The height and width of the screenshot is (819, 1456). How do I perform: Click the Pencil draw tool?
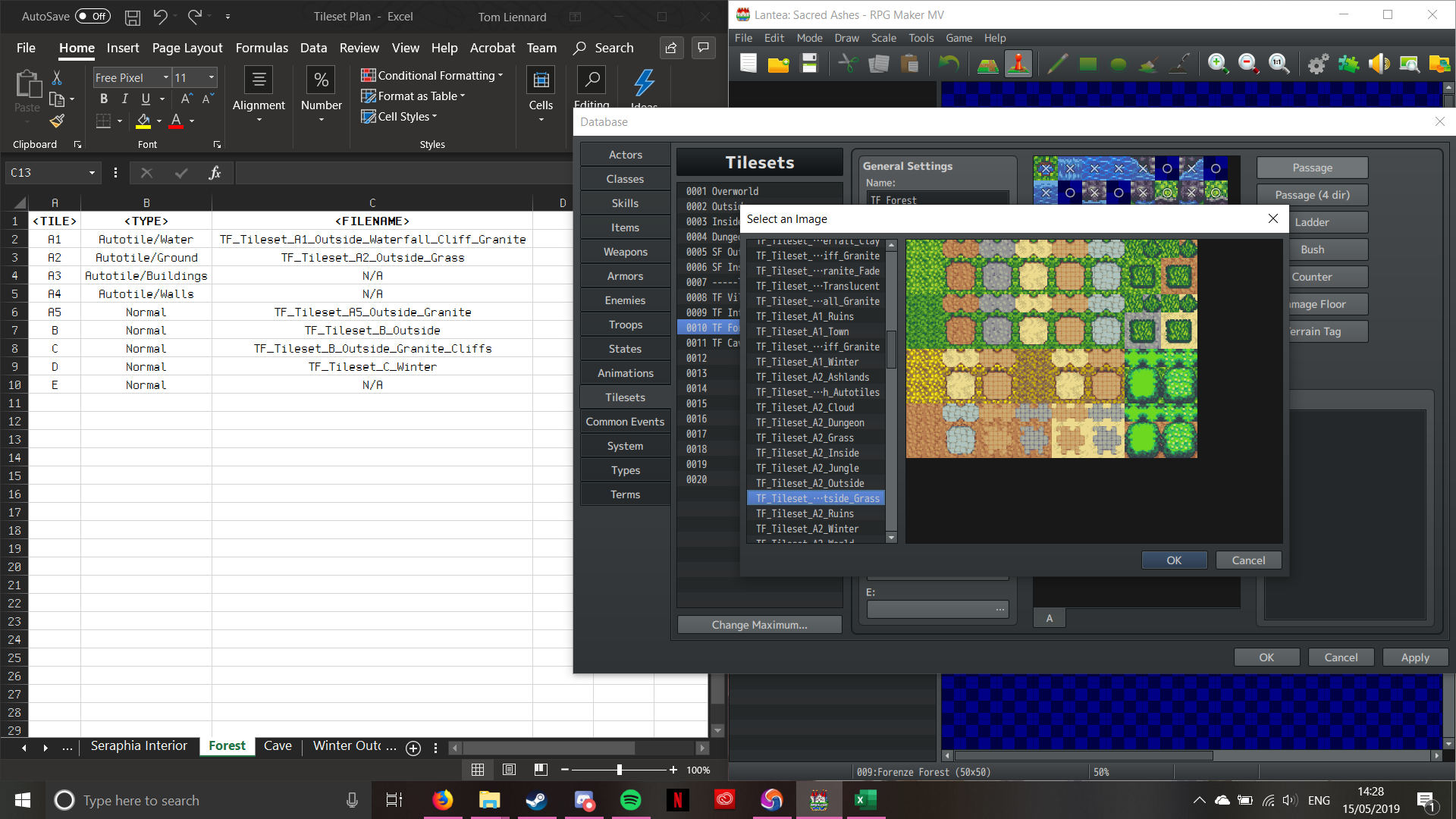tap(1057, 64)
